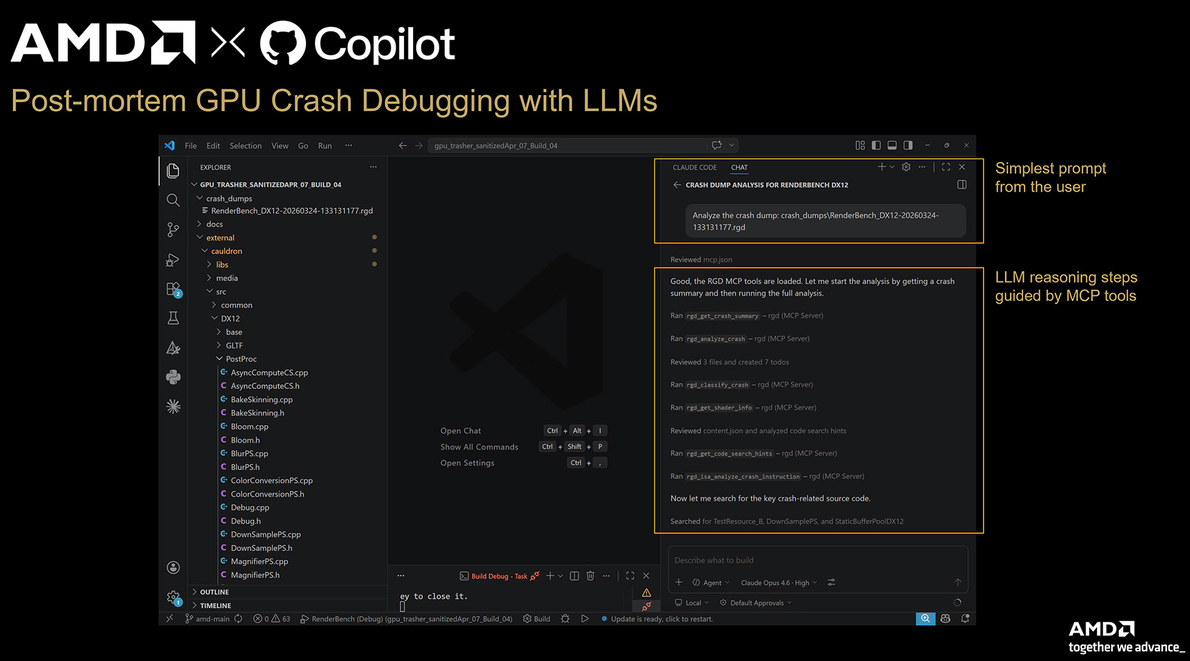This screenshot has width=1190, height=661.
Task: Toggle the bottom Panel layout button
Action: tap(892, 145)
